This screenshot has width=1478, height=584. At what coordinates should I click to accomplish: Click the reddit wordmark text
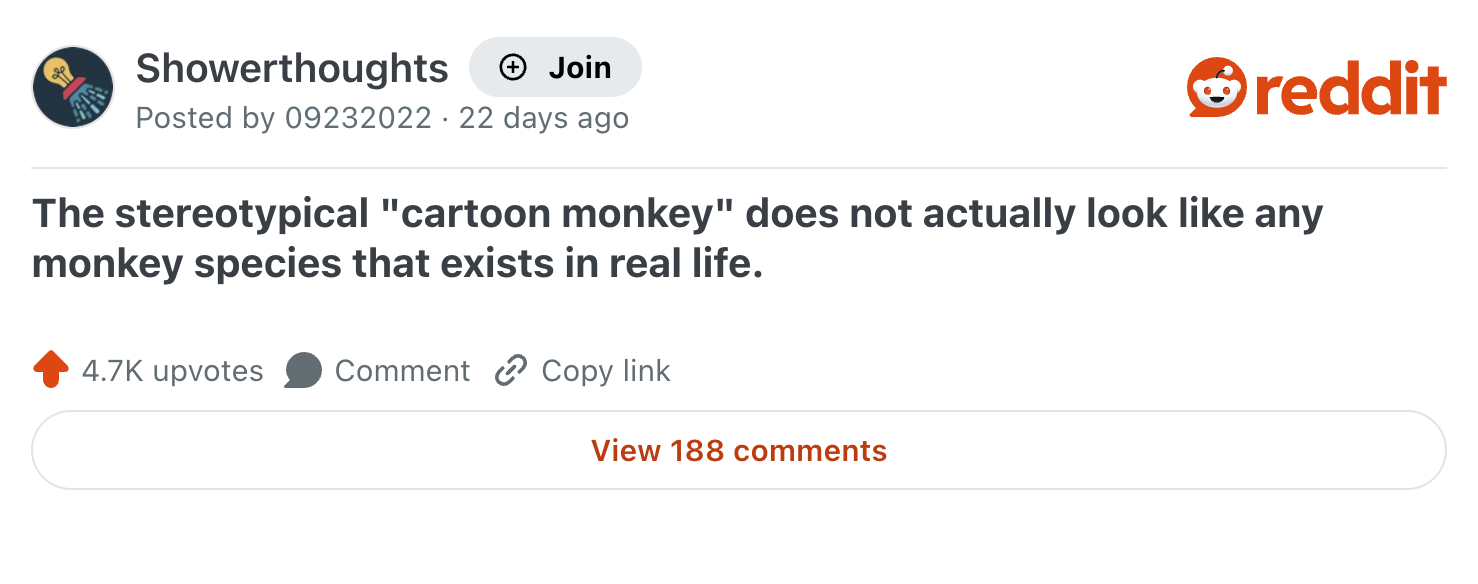(1350, 88)
